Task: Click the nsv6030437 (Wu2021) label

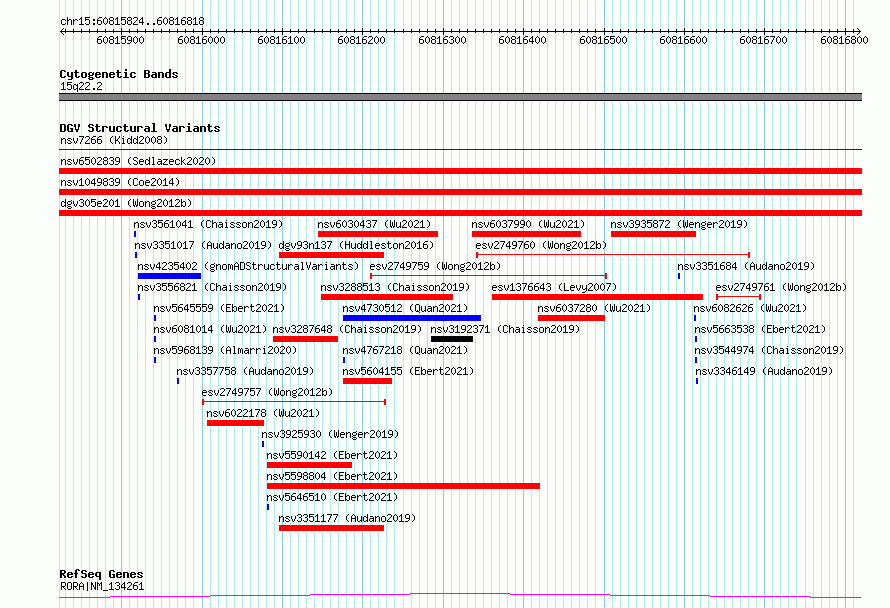Action: [375, 224]
